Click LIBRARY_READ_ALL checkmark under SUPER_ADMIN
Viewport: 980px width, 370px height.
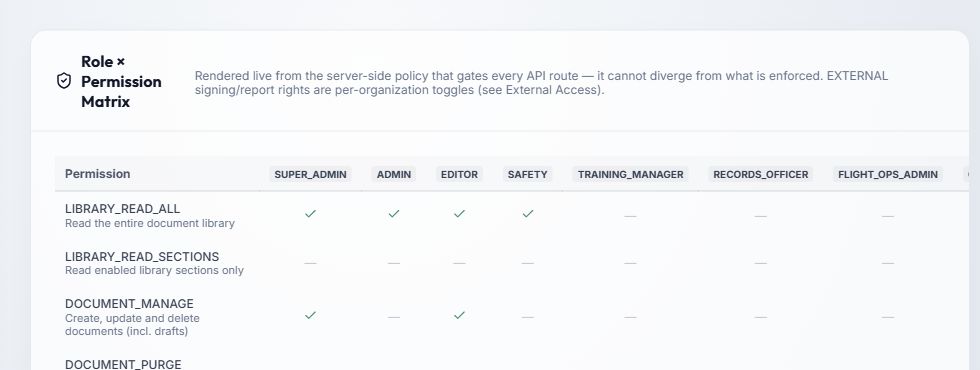pos(311,214)
